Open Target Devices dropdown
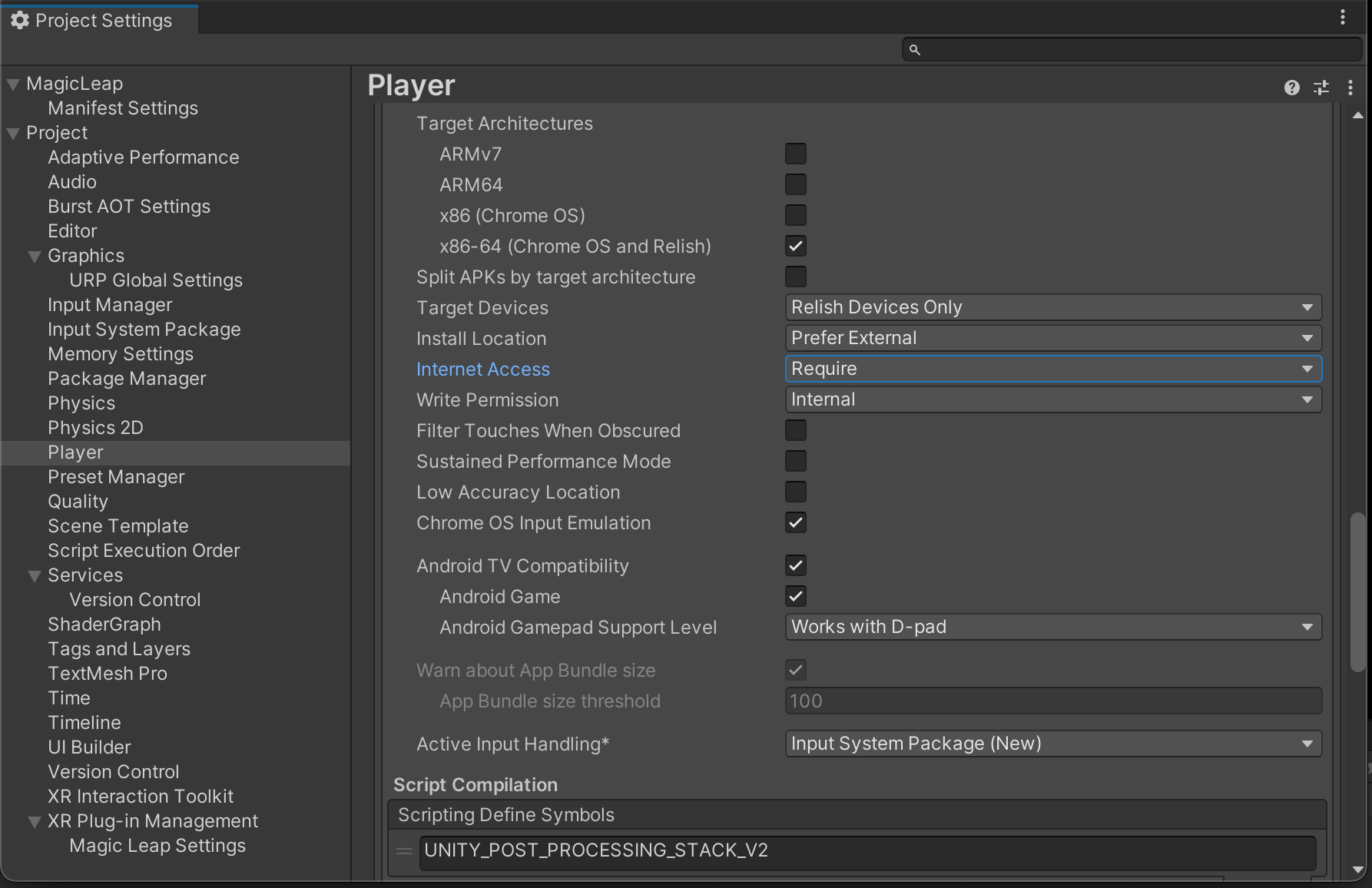 coord(1053,307)
